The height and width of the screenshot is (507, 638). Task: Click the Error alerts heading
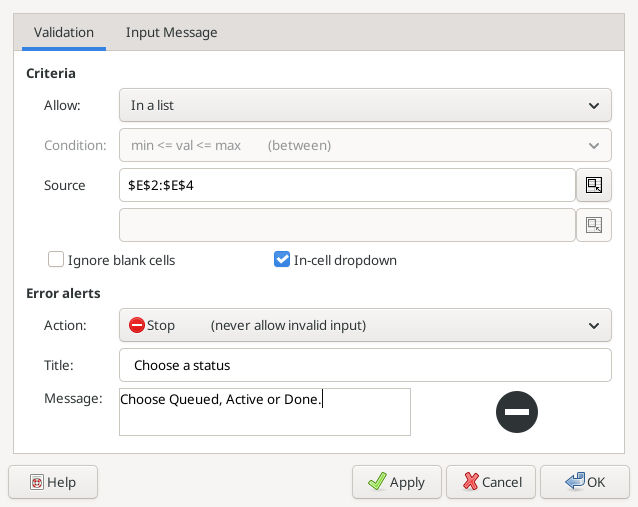pyautogui.click(x=63, y=293)
